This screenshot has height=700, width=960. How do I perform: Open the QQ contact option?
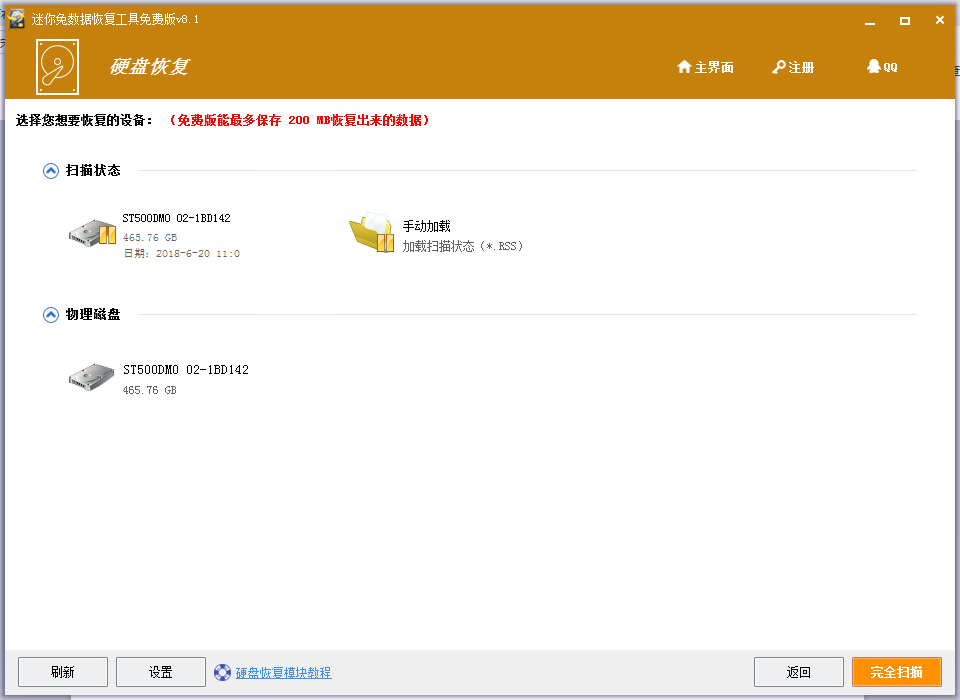pyautogui.click(x=882, y=67)
